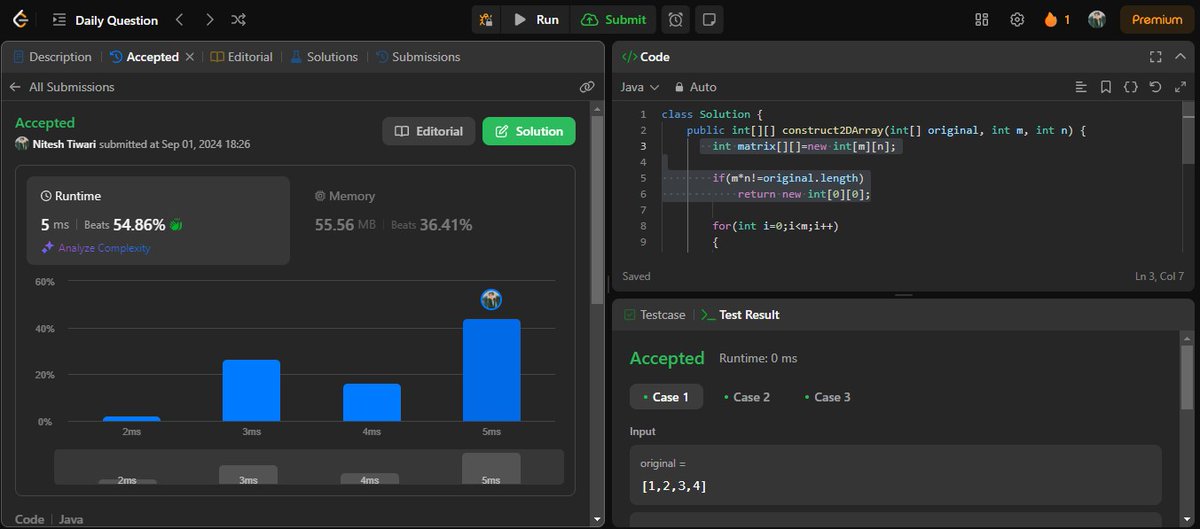The image size is (1200, 529).
Task: Format code with the align-lines icon
Action: click(x=1080, y=87)
